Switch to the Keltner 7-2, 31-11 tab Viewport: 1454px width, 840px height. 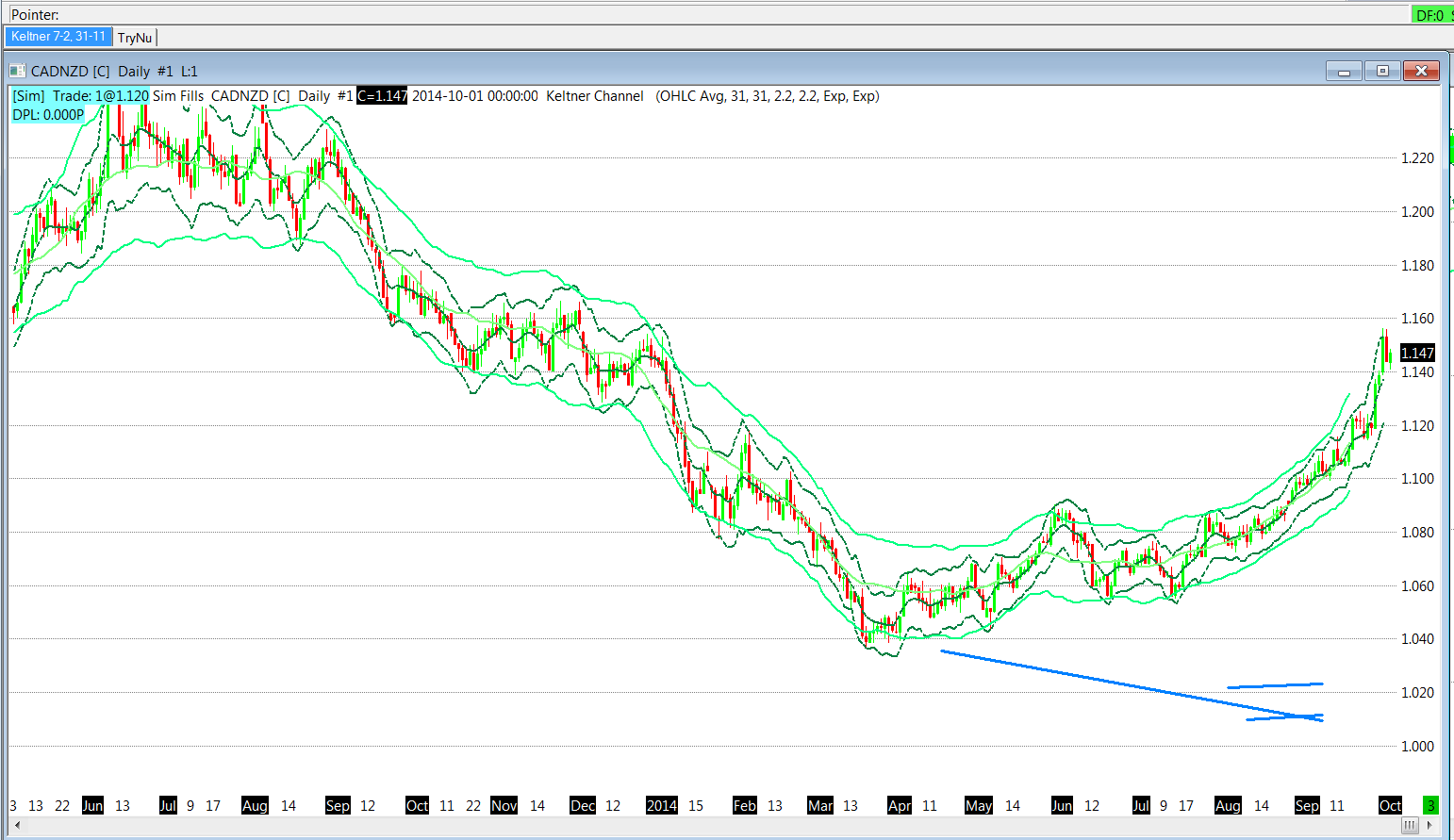click(58, 37)
